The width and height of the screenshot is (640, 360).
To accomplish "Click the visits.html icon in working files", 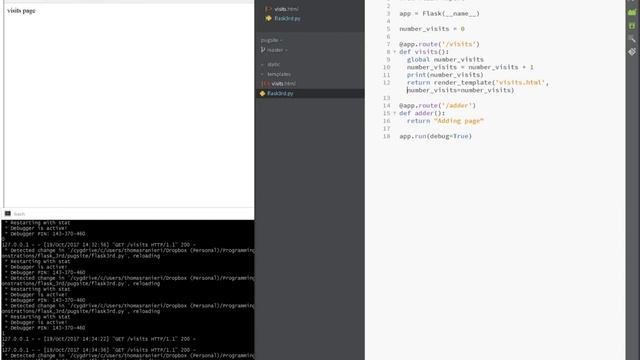I will click(x=268, y=9).
